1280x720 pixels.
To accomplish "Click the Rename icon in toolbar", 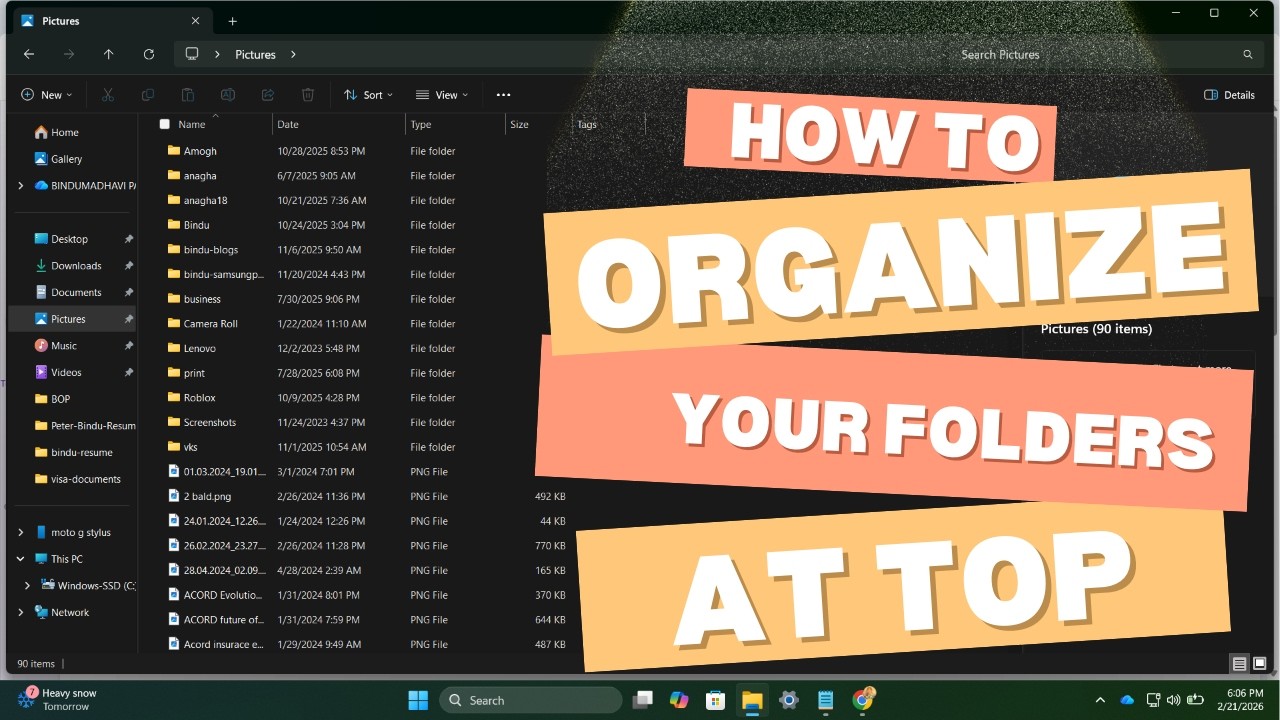I will pos(228,95).
